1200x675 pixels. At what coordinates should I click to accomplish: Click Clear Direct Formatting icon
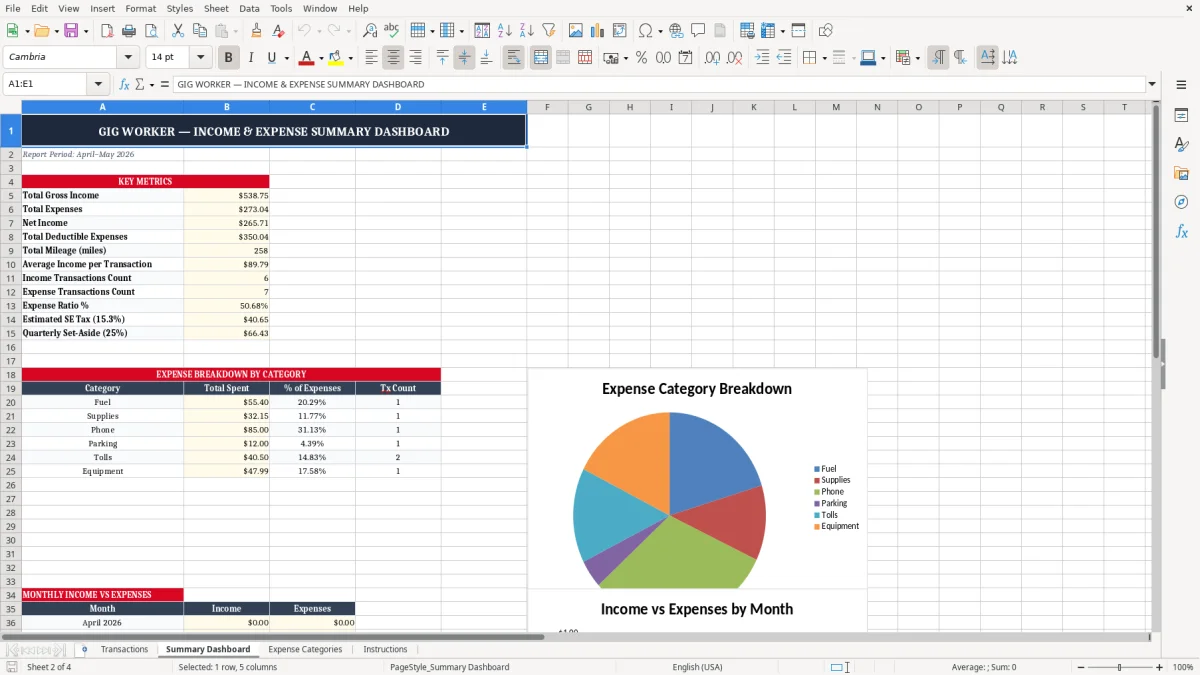(x=279, y=31)
